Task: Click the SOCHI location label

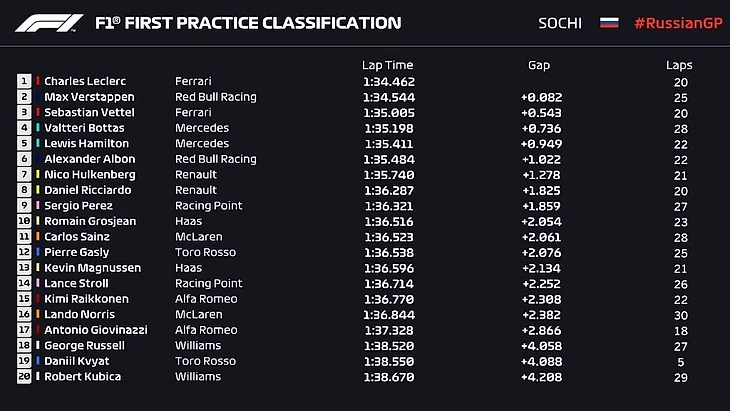Action: click(560, 23)
